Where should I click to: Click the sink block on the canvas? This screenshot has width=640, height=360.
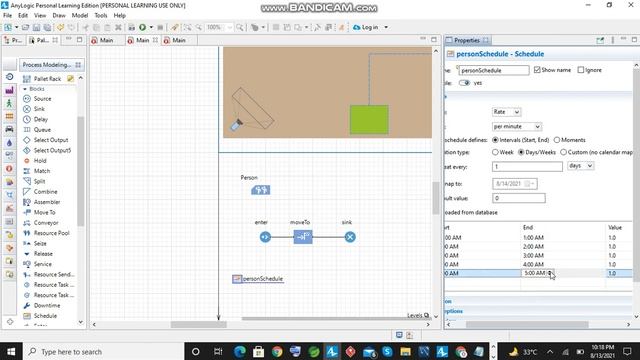[350, 237]
